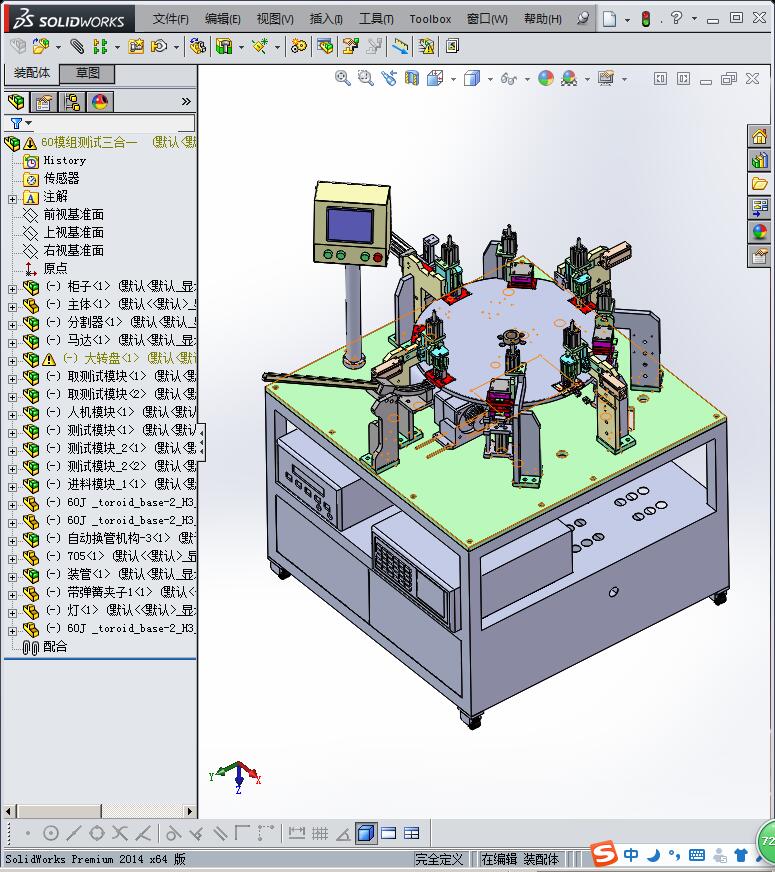775x872 pixels.
Task: Click the Previous View icon
Action: coord(389,78)
